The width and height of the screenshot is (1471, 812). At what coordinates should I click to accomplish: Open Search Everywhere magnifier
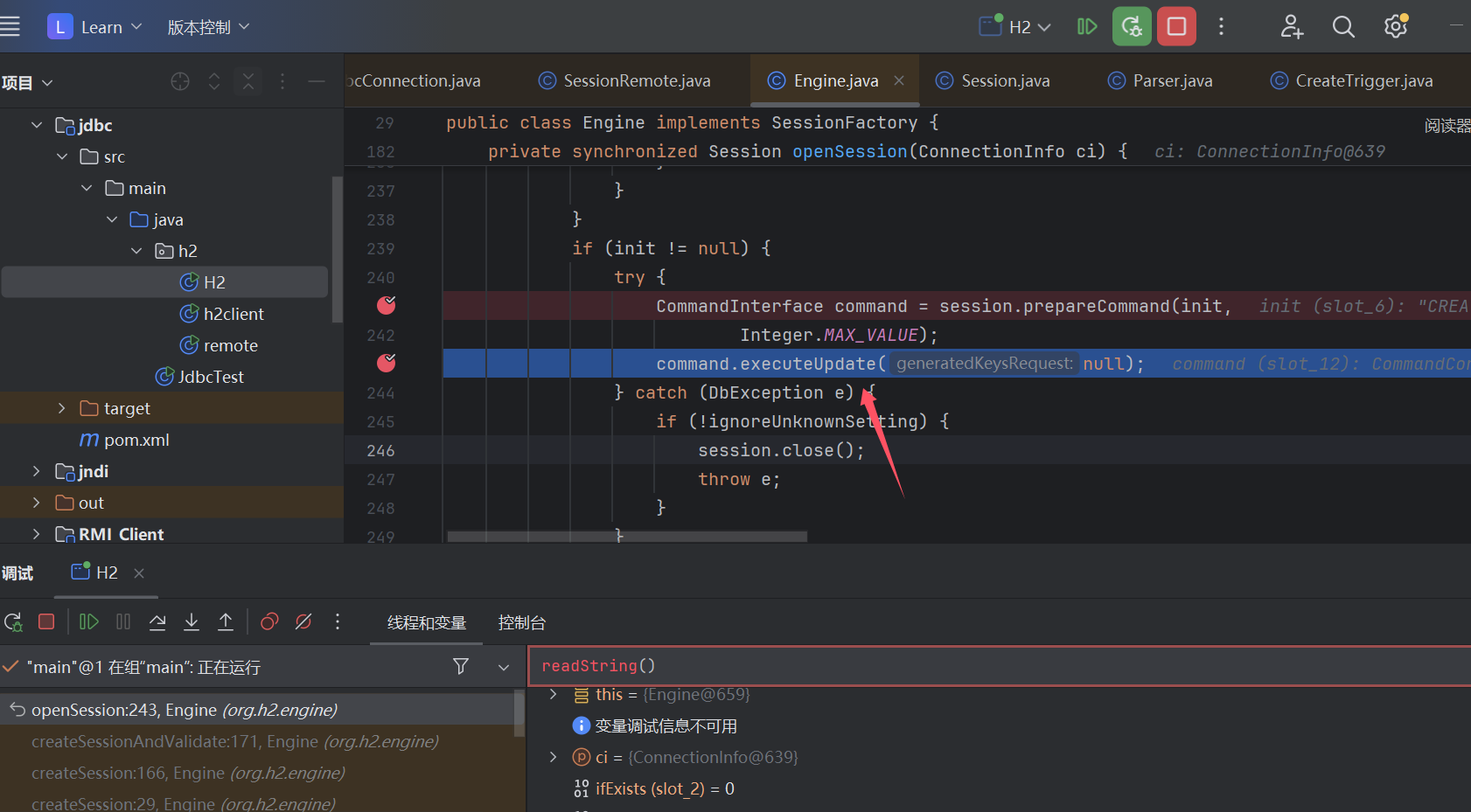pyautogui.click(x=1343, y=26)
